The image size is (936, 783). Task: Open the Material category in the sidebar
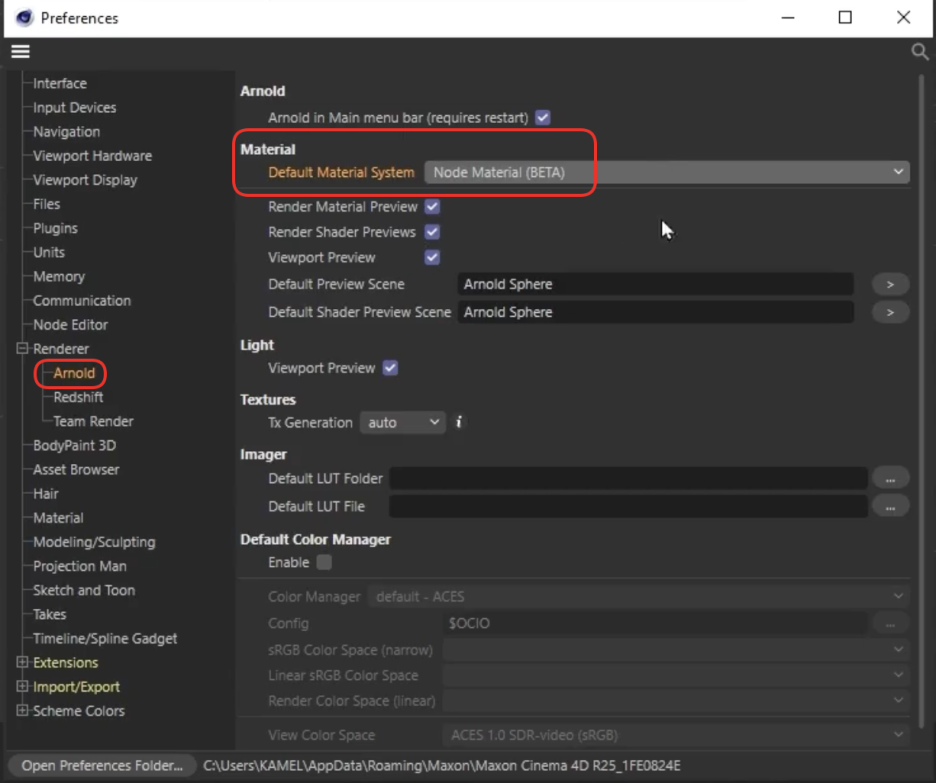pyautogui.click(x=58, y=518)
